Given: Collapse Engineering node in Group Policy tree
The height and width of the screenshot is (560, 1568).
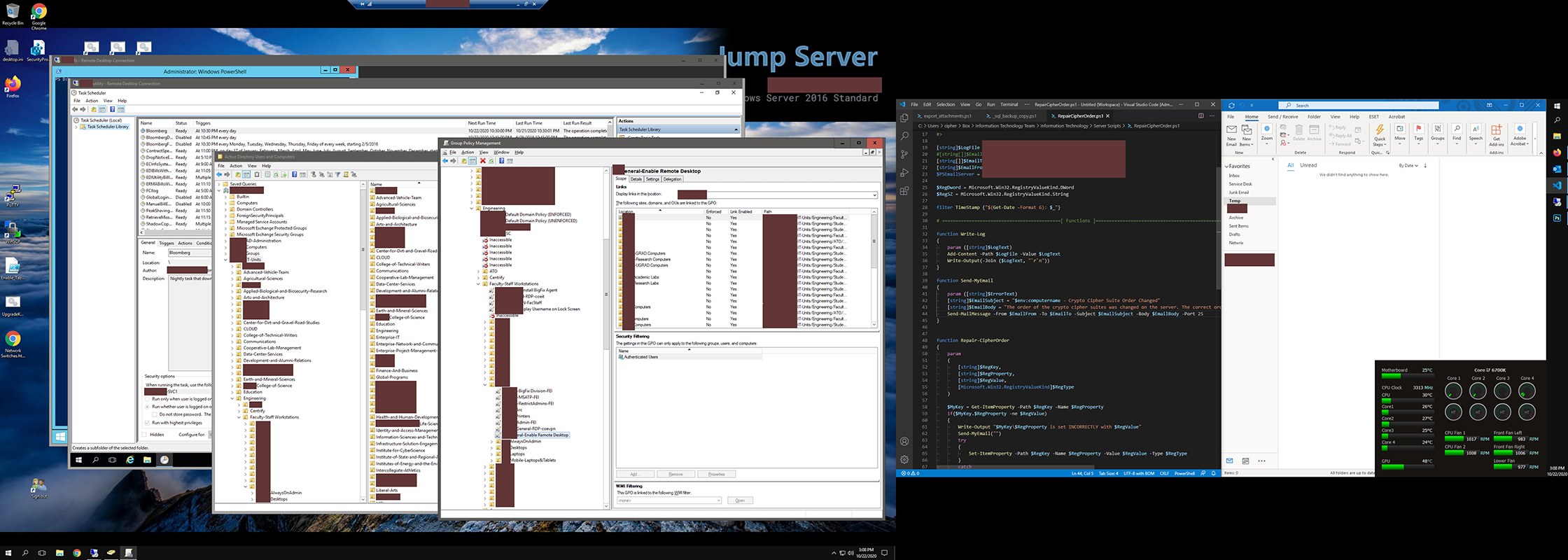Looking at the screenshot, I should pyautogui.click(x=472, y=208).
